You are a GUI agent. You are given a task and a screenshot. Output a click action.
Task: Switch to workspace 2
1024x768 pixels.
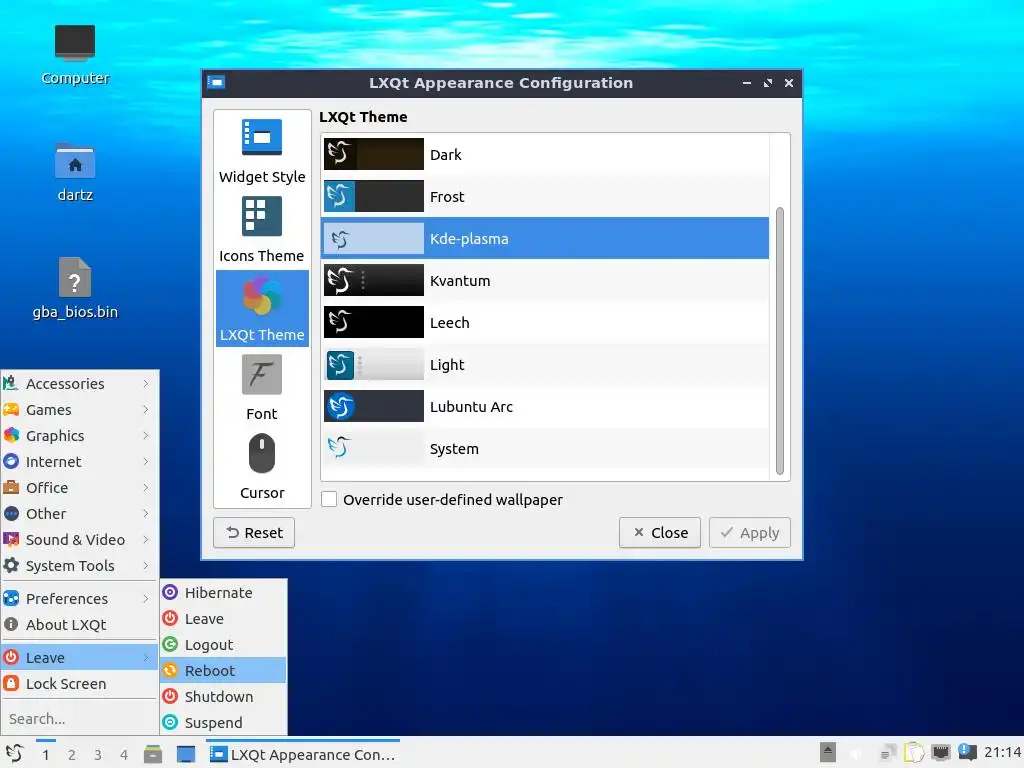(72, 755)
